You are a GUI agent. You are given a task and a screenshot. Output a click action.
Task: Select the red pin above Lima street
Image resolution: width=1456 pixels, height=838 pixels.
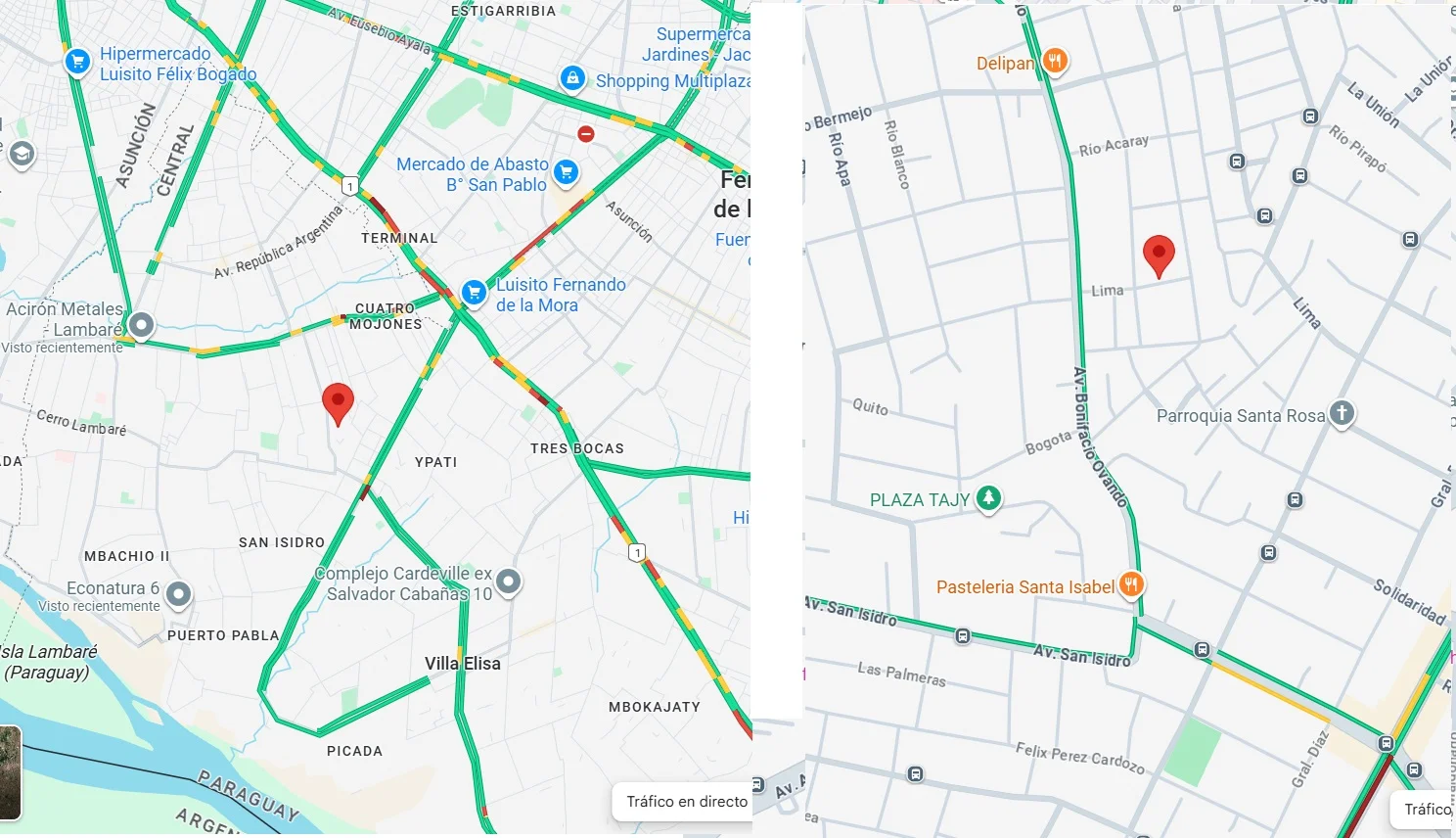[1159, 256]
